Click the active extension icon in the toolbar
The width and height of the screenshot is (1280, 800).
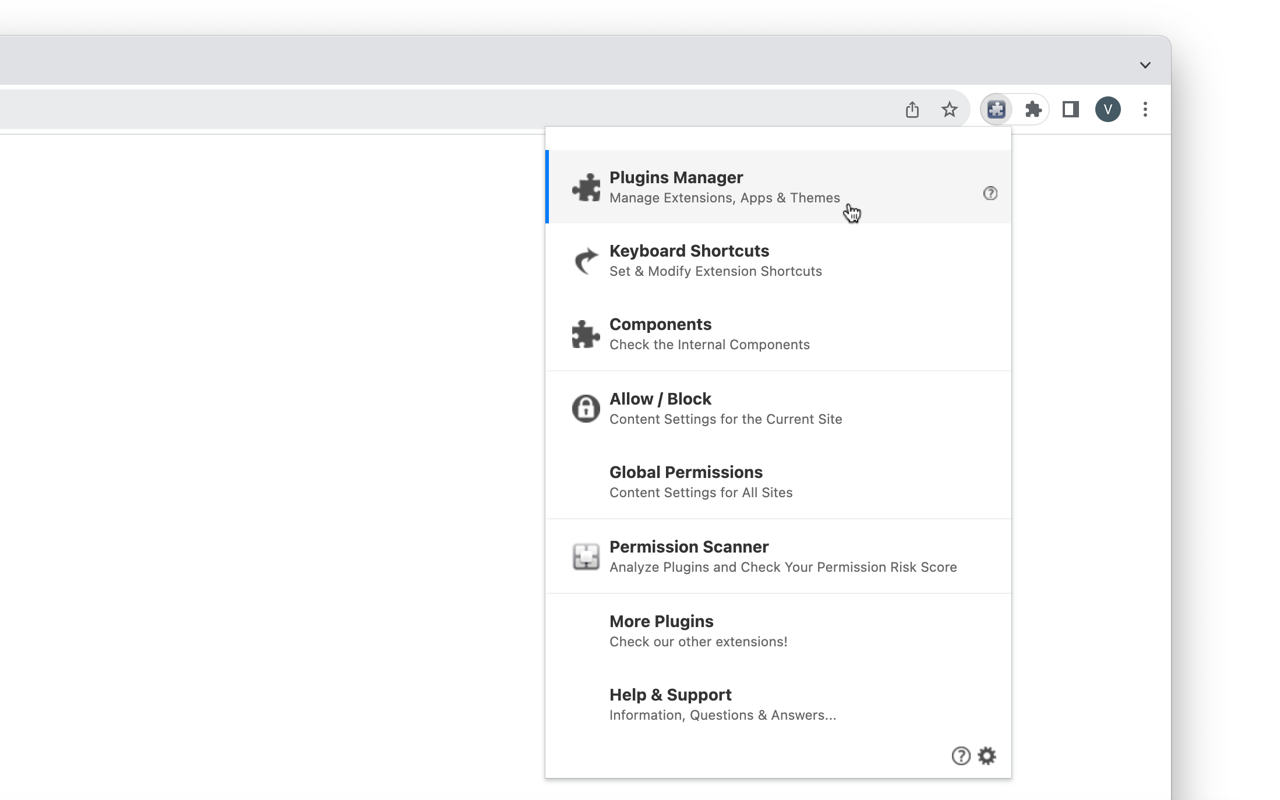996,110
